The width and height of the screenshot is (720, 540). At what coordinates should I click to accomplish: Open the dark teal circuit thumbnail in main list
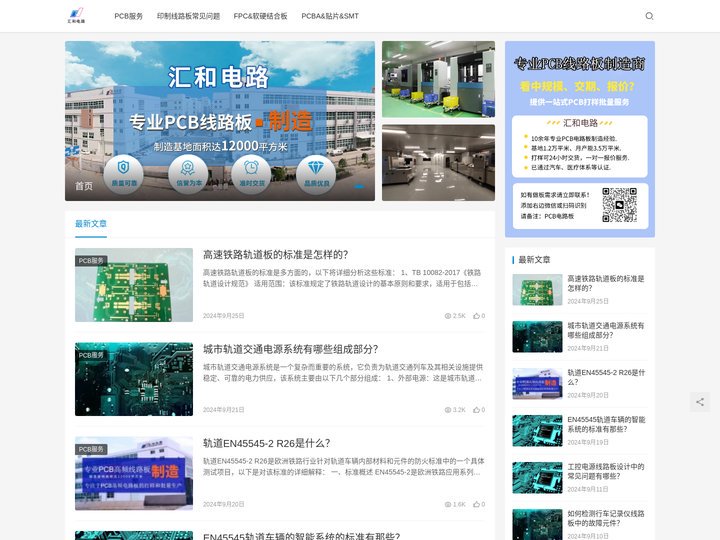click(134, 379)
